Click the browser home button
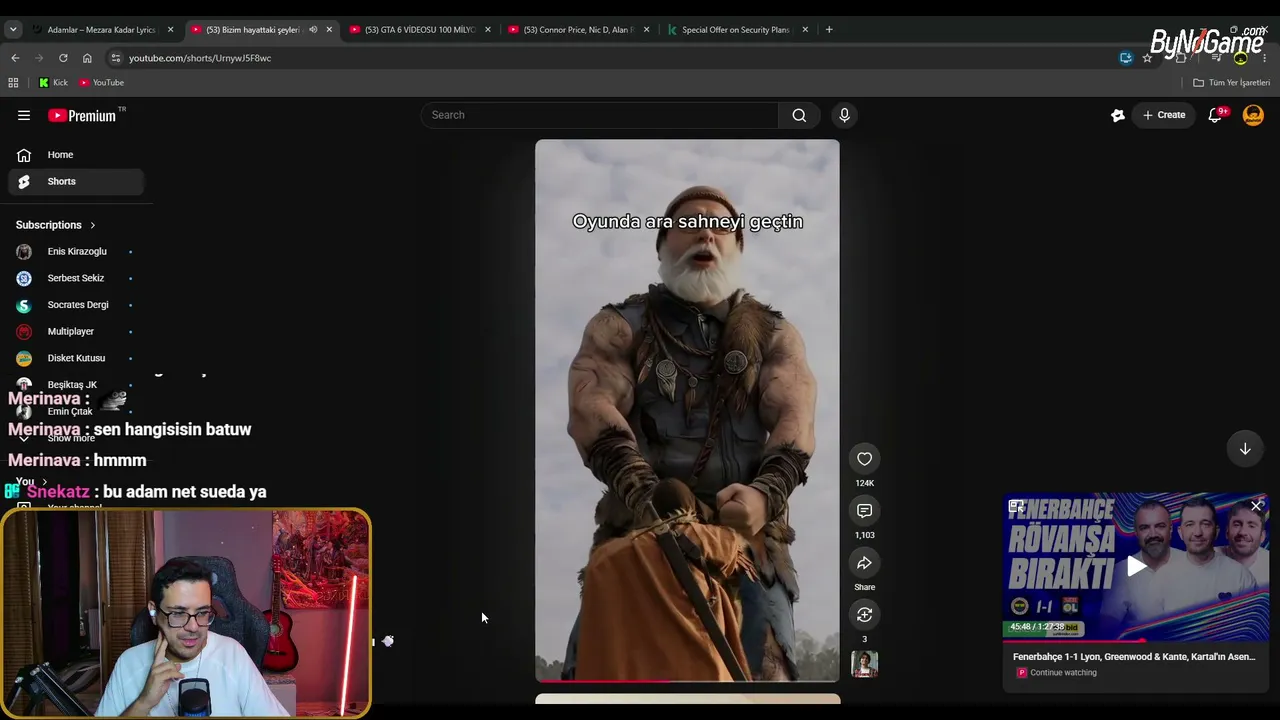Viewport: 1280px width, 720px height. pyautogui.click(x=87, y=58)
